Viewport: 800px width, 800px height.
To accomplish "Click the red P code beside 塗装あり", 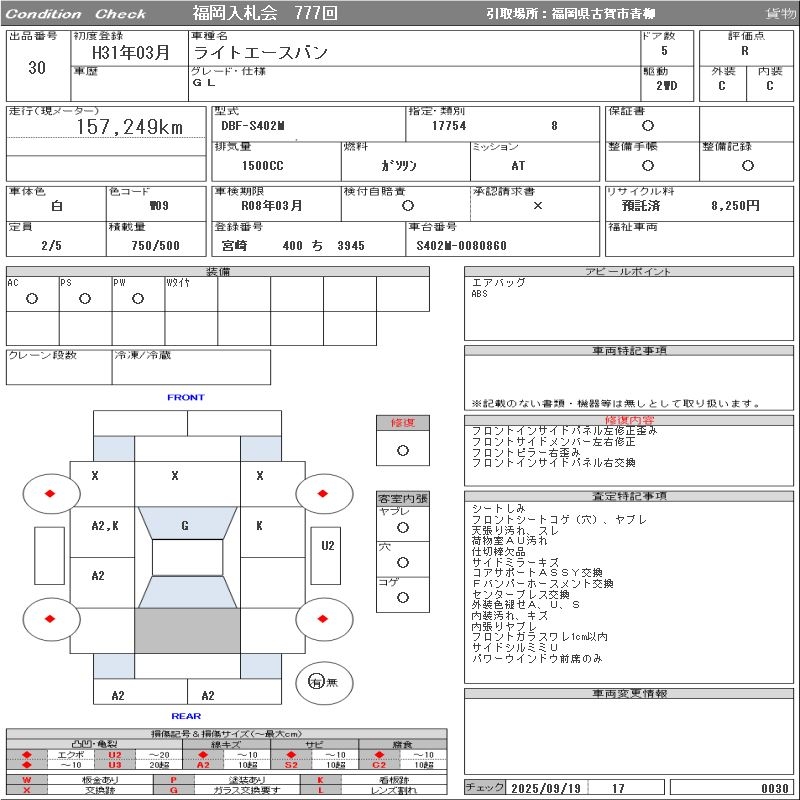I will (x=173, y=780).
